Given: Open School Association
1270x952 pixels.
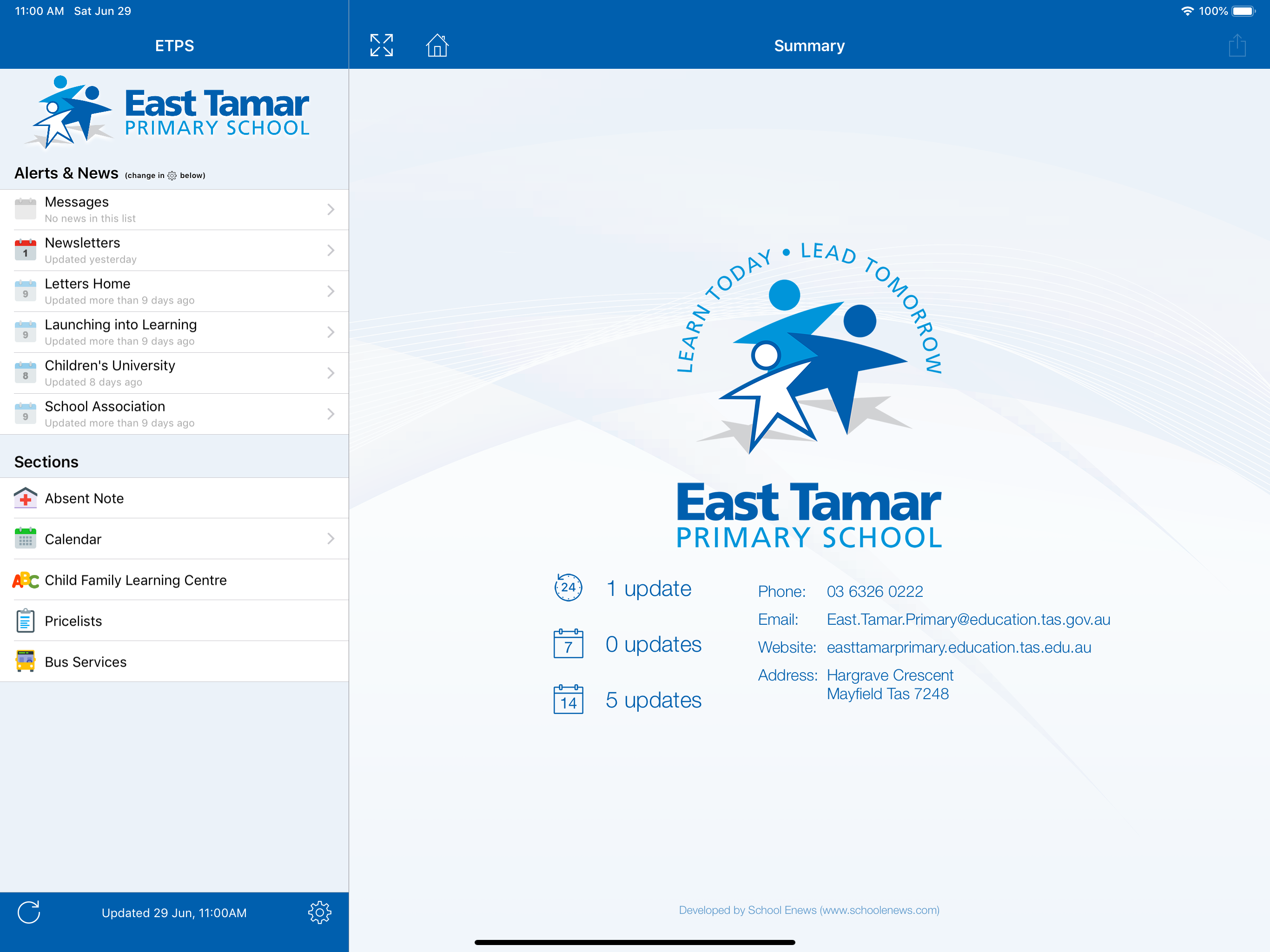Looking at the screenshot, I should [174, 413].
